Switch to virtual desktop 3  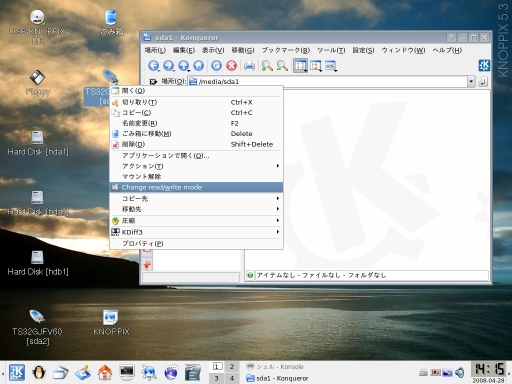coord(217,378)
